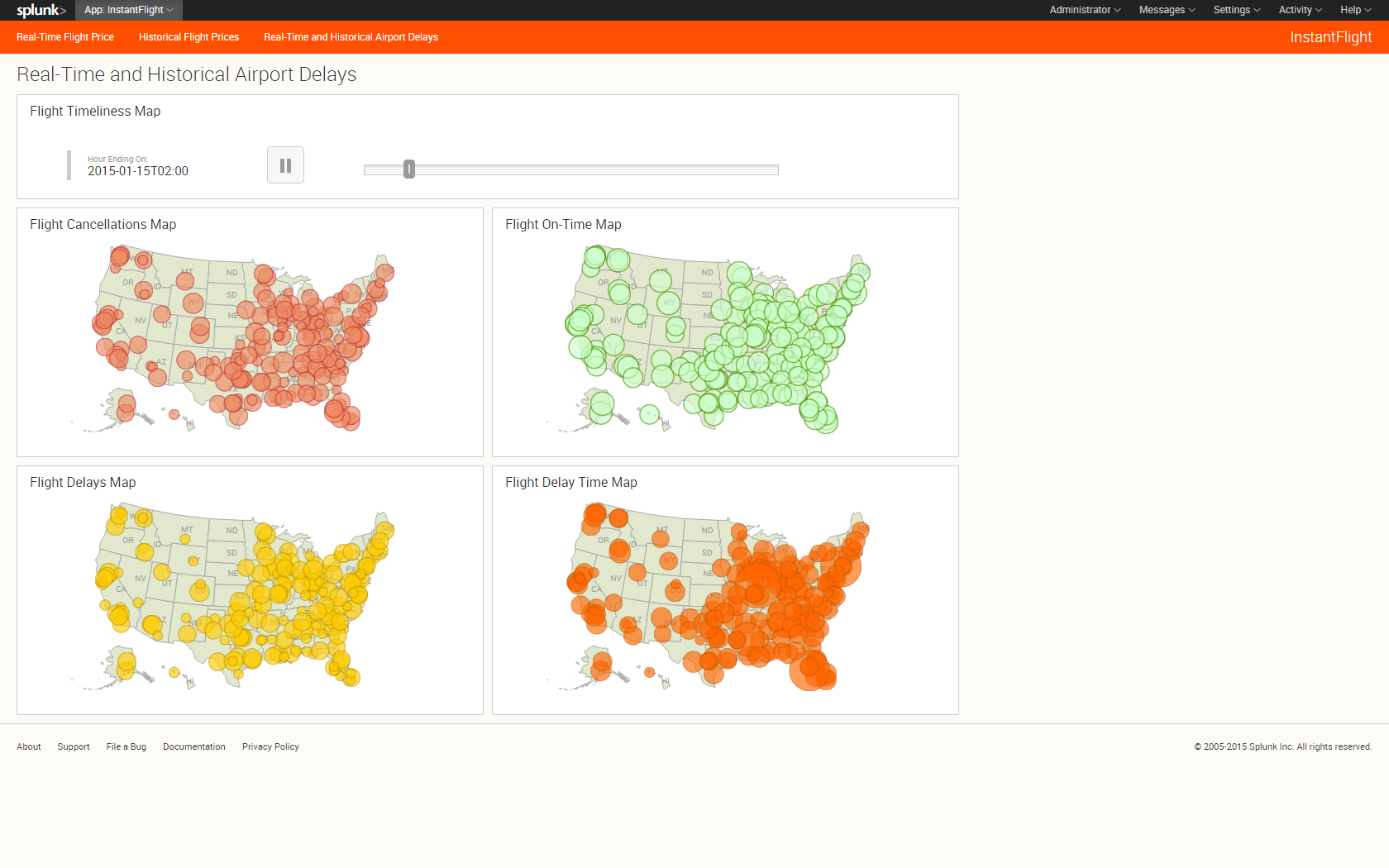Screen dimensions: 1389x868
Task: Open the Support link
Action: (74, 746)
